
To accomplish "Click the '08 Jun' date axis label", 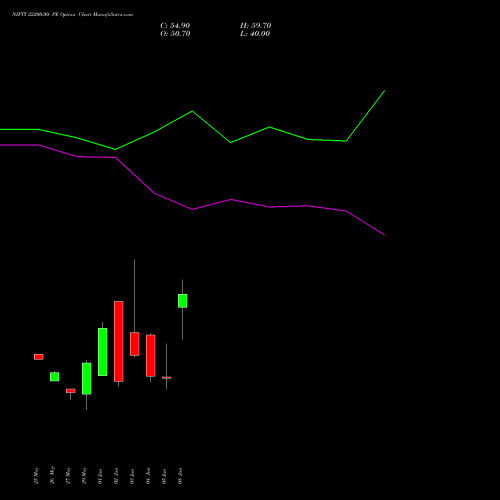I will [180, 476].
